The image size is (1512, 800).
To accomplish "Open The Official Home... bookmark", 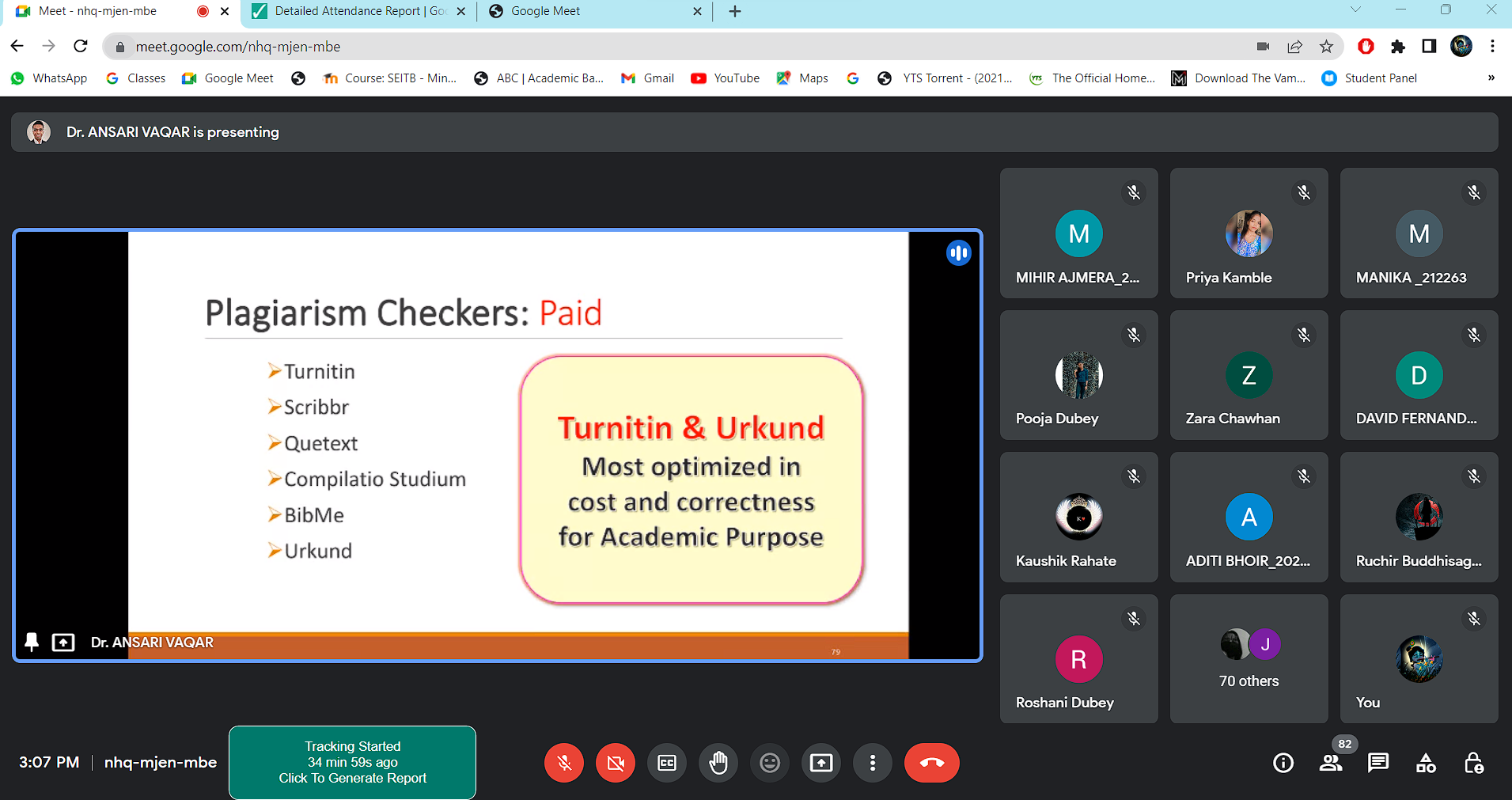I will [1093, 78].
